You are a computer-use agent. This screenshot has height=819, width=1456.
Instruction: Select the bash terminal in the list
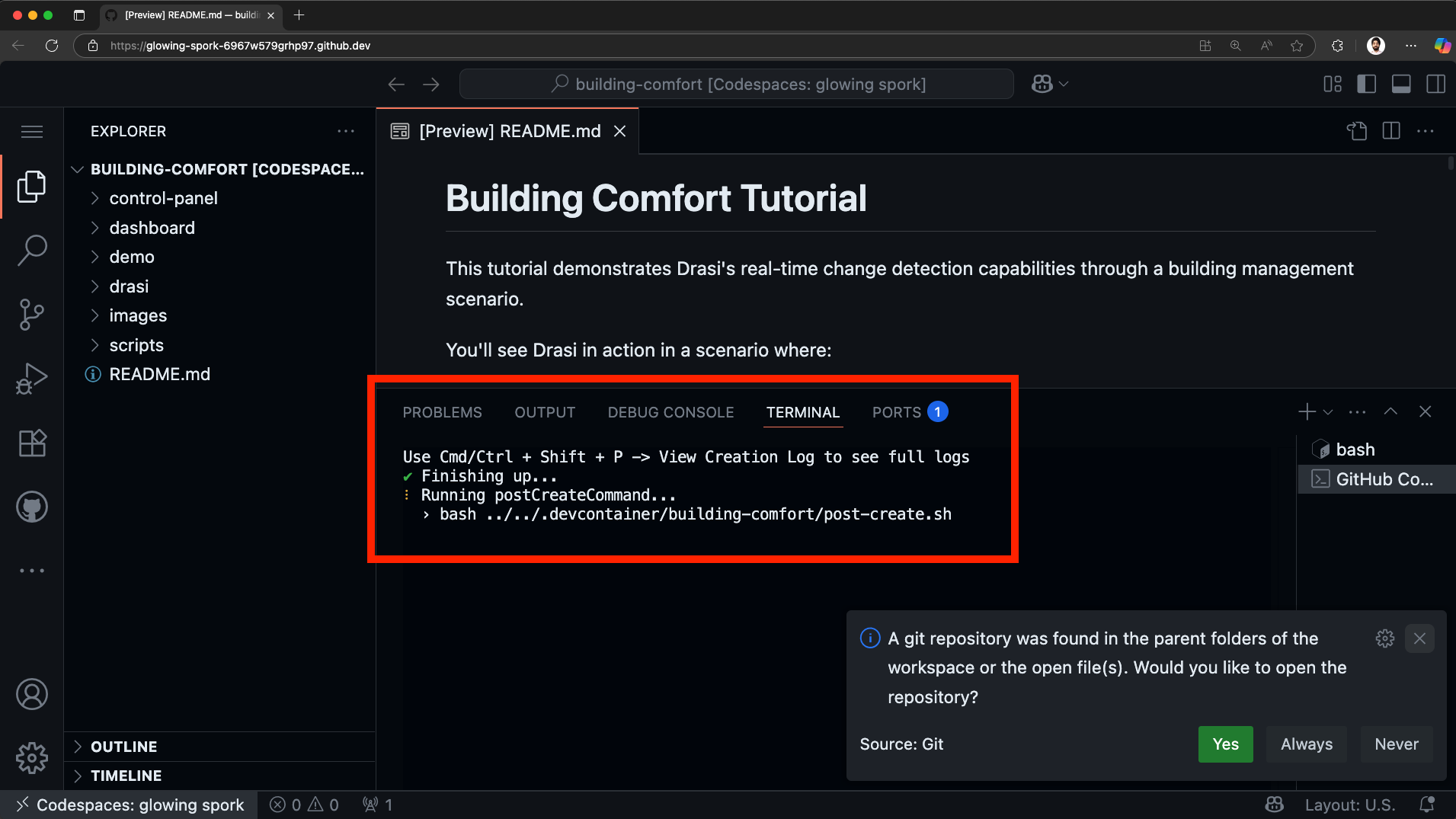1357,449
